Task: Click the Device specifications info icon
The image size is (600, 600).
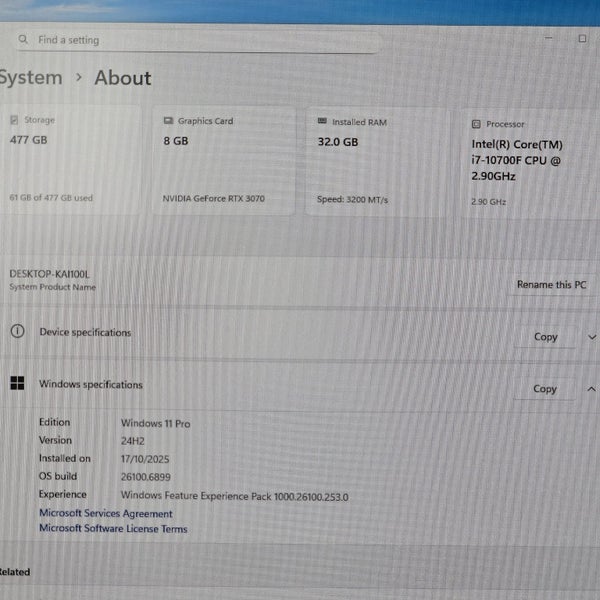Action: click(17, 332)
